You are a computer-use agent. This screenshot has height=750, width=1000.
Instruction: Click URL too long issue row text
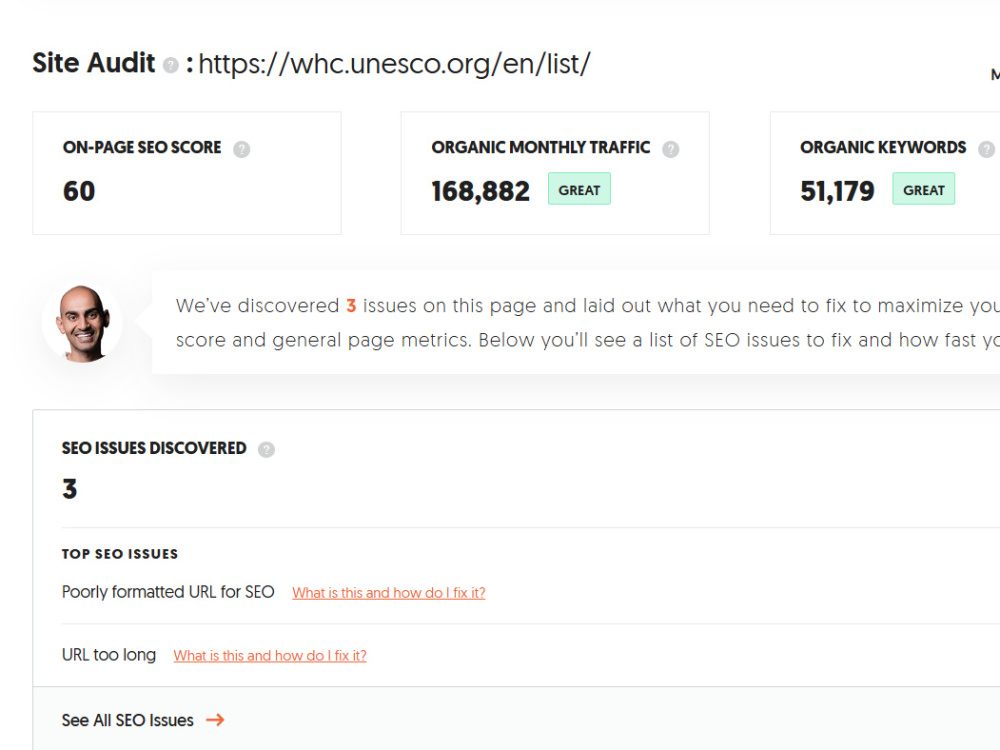[x=109, y=655]
